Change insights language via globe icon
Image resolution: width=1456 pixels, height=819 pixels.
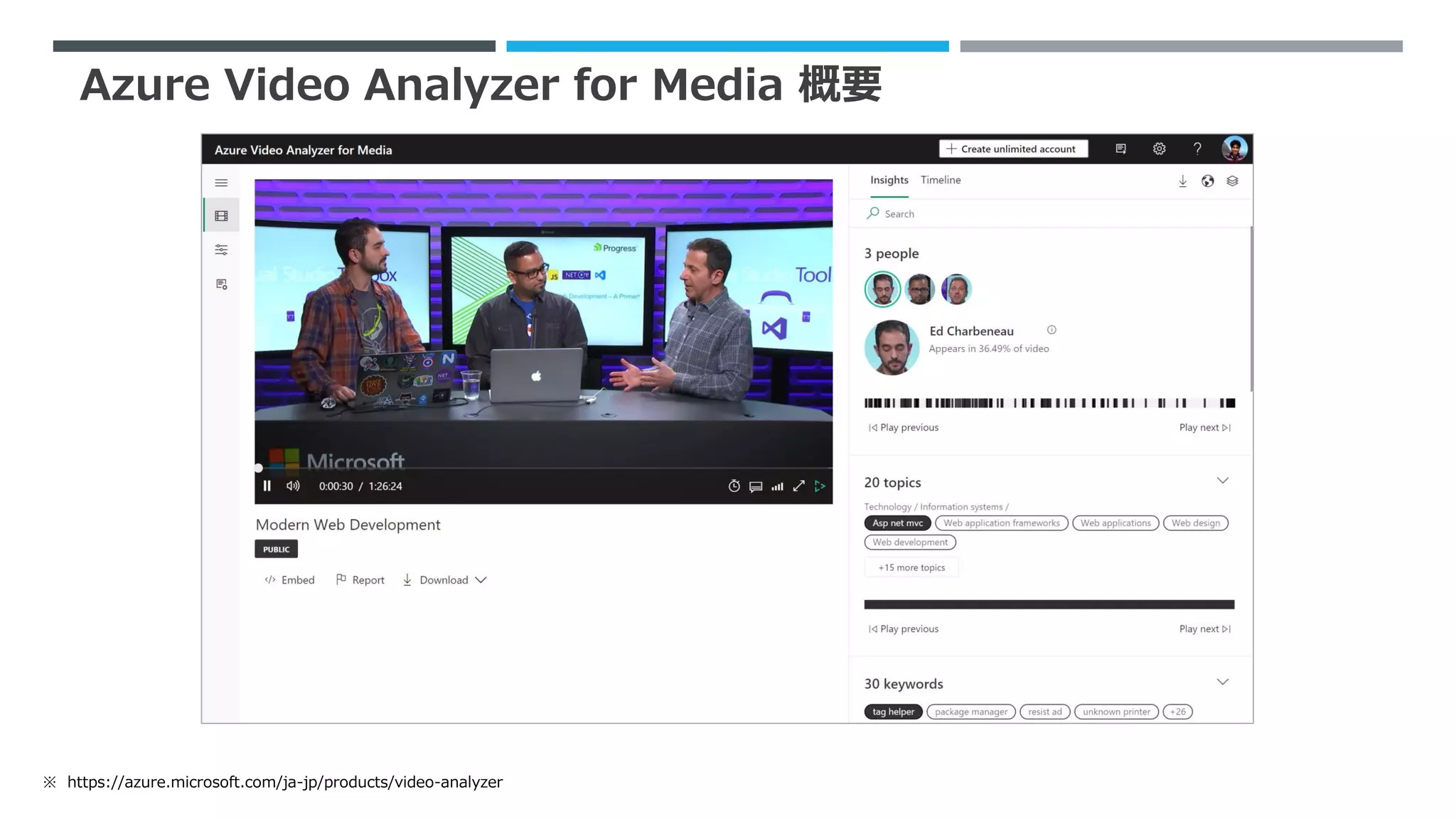coord(1207,181)
